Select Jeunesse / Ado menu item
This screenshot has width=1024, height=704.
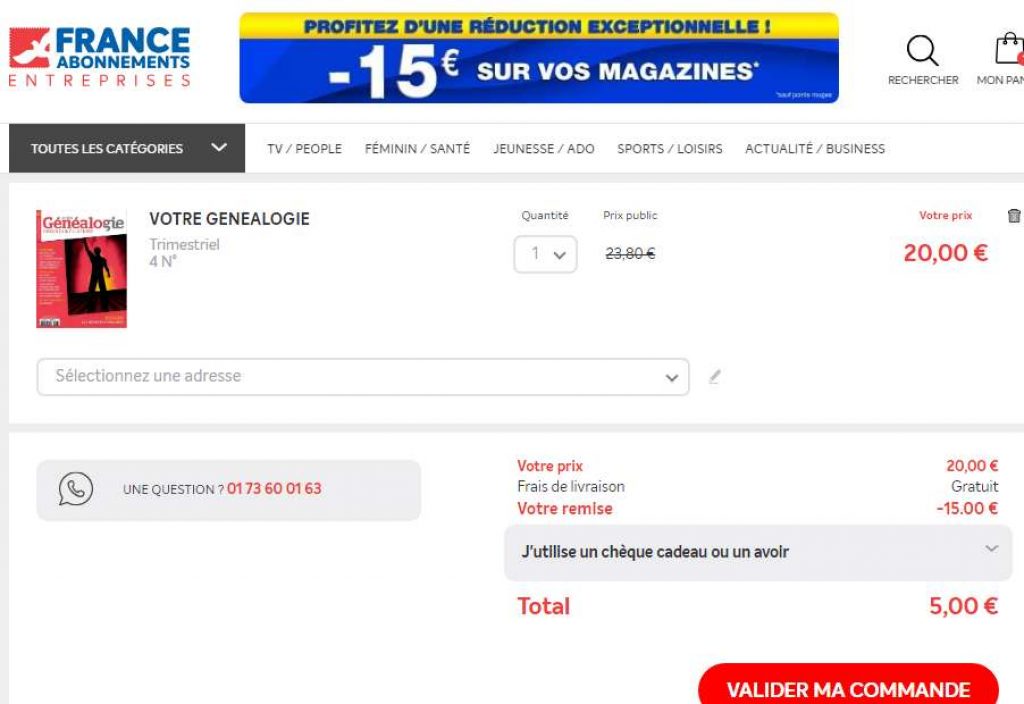tap(543, 149)
